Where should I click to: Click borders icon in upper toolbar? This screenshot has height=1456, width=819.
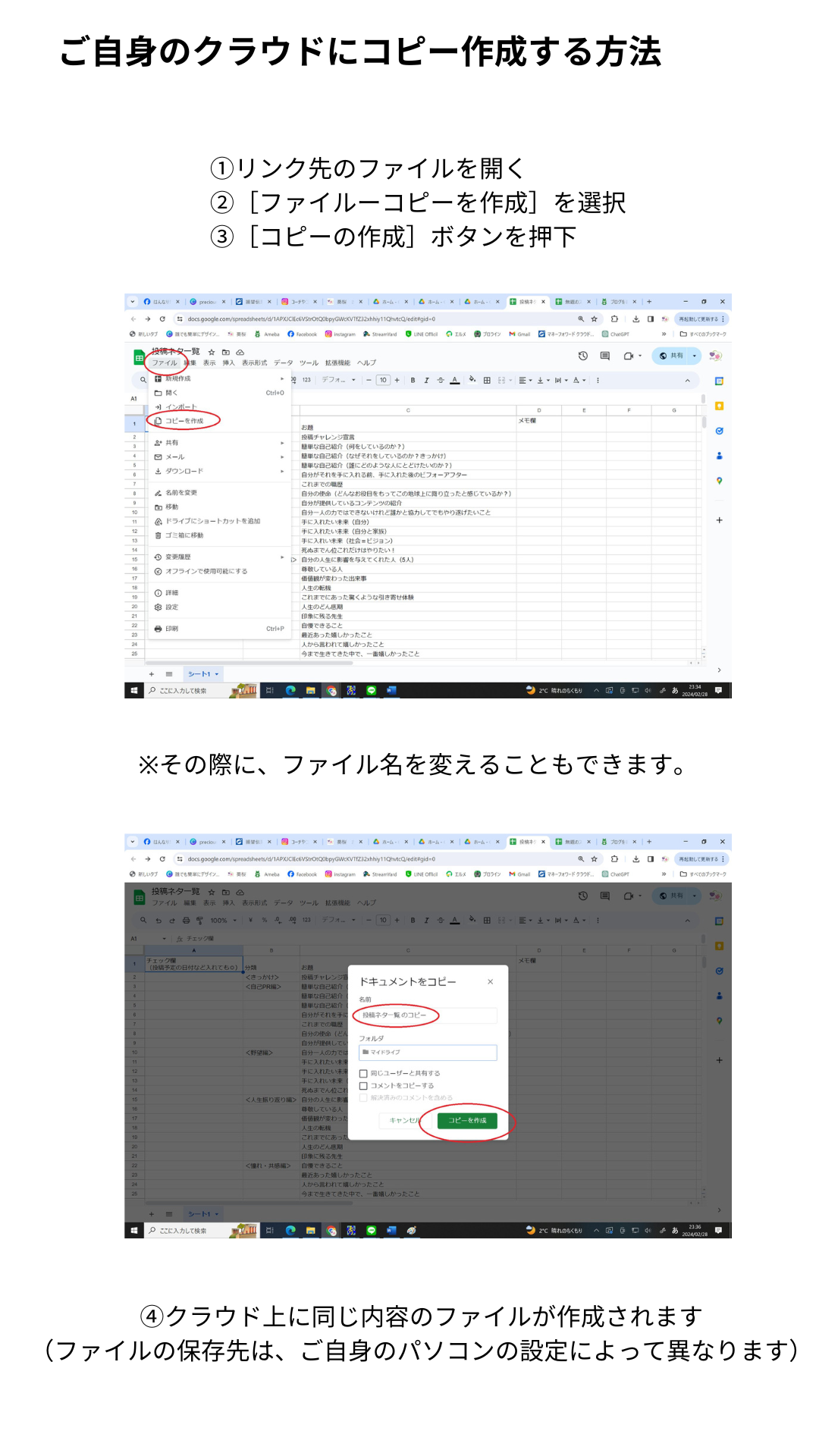click(487, 380)
